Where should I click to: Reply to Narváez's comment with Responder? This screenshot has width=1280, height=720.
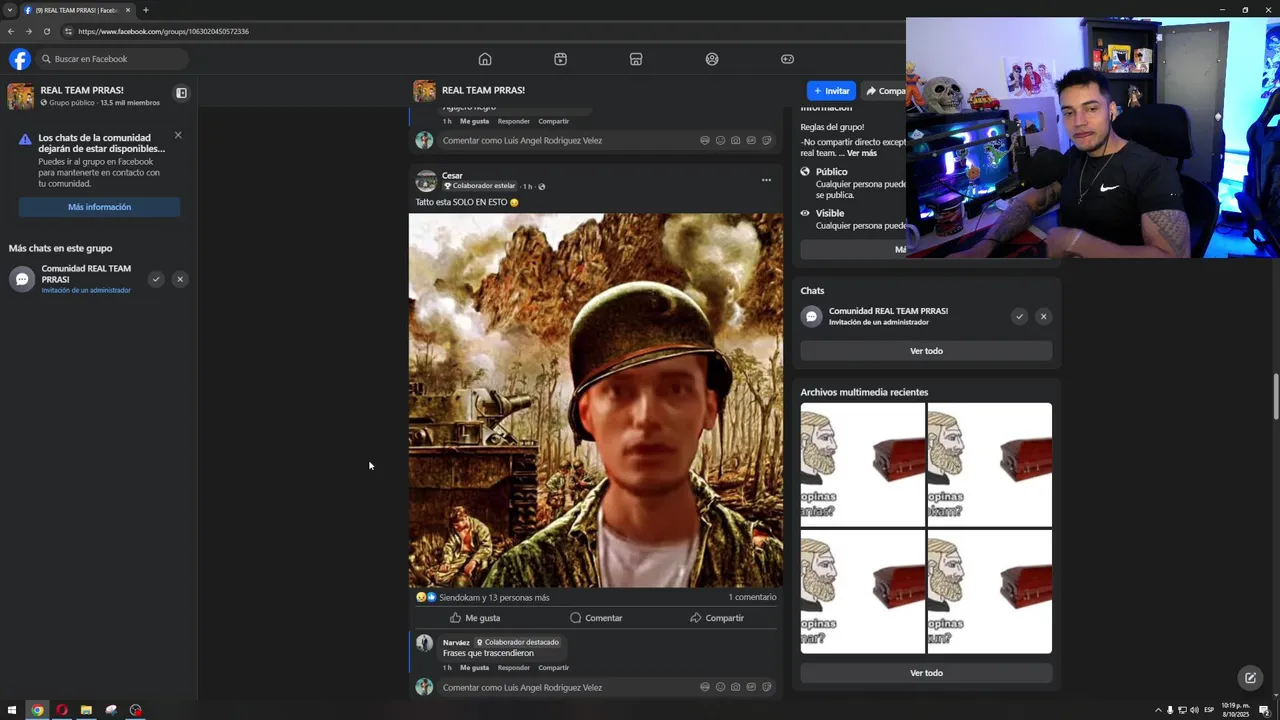tap(514, 668)
